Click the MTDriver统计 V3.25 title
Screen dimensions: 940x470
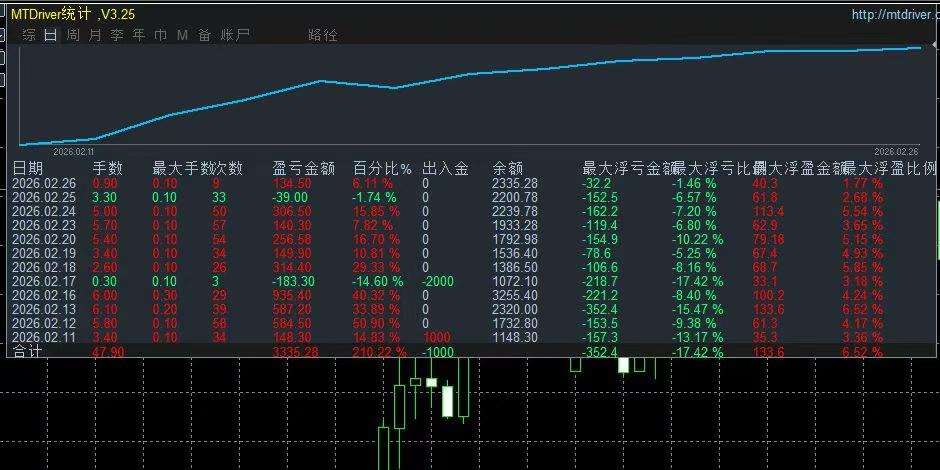73,14
